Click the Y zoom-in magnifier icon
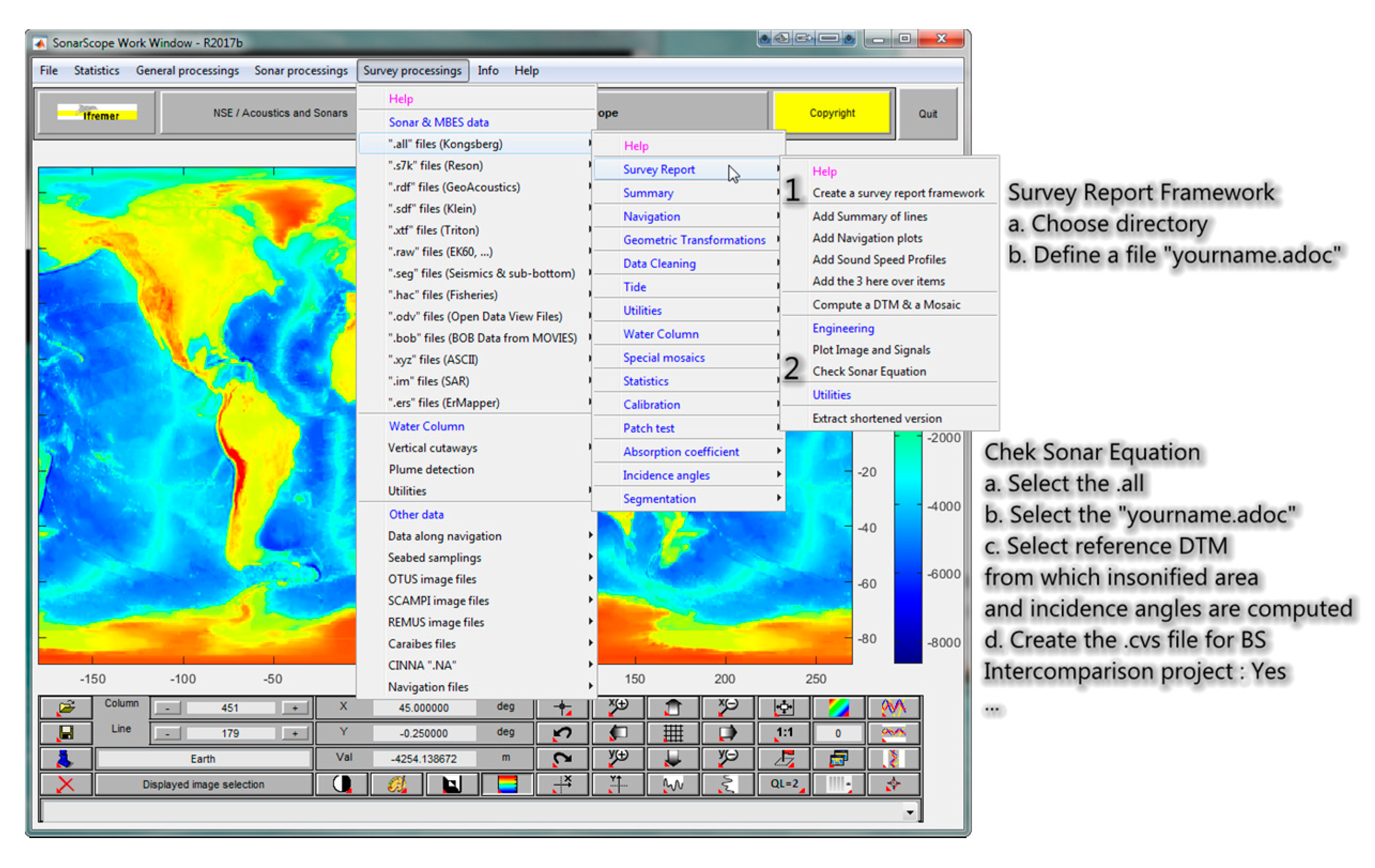This screenshot has width=1375, height=868. [618, 759]
